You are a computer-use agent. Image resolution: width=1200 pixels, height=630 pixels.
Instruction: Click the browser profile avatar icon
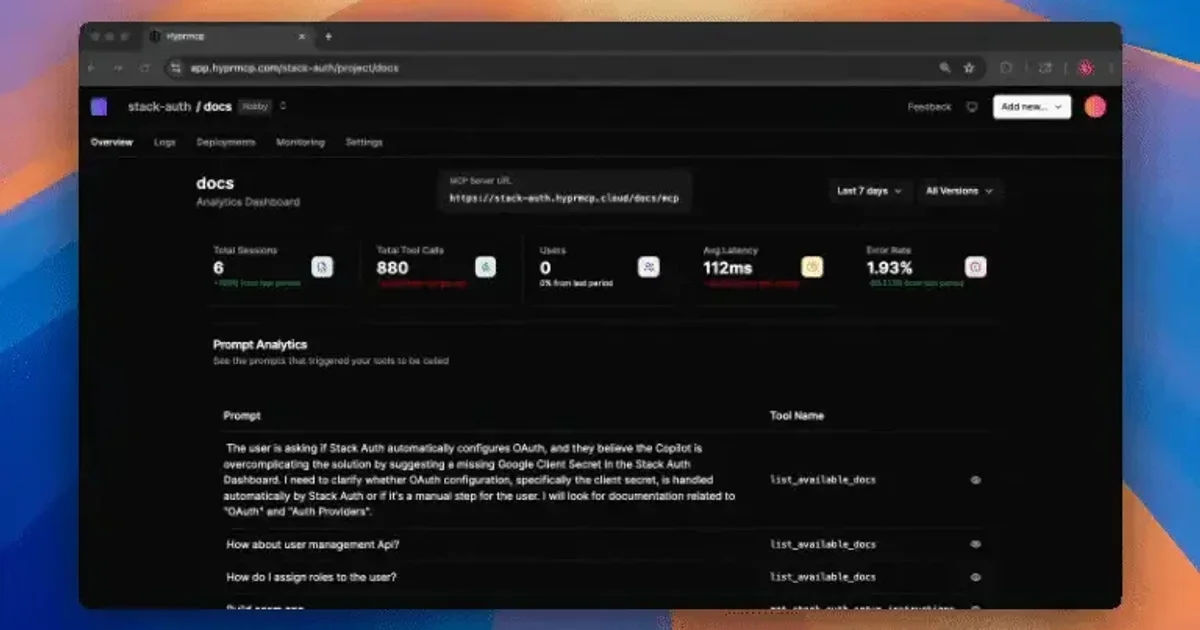coord(1085,68)
